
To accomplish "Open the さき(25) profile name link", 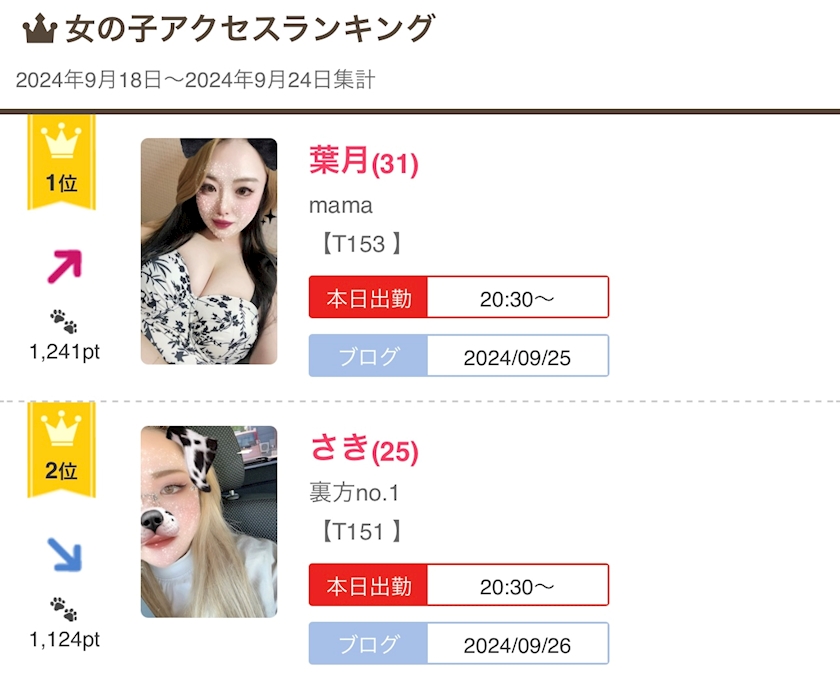I will click(x=363, y=449).
